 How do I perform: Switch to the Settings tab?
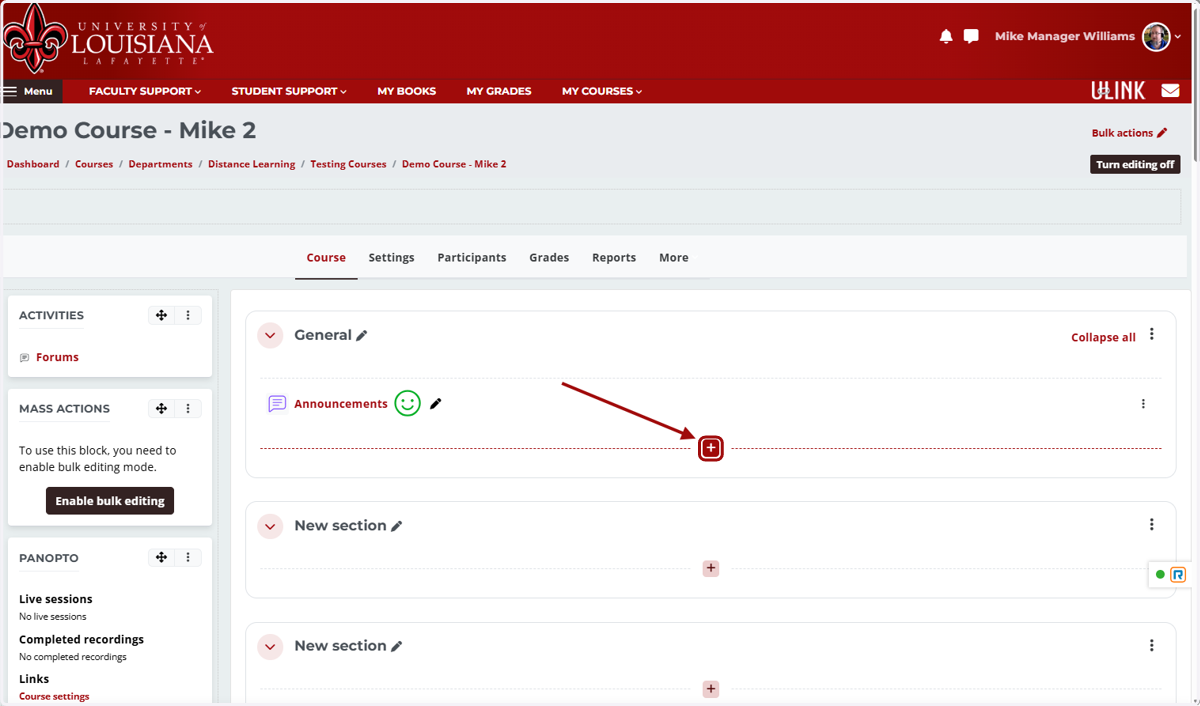(x=391, y=257)
